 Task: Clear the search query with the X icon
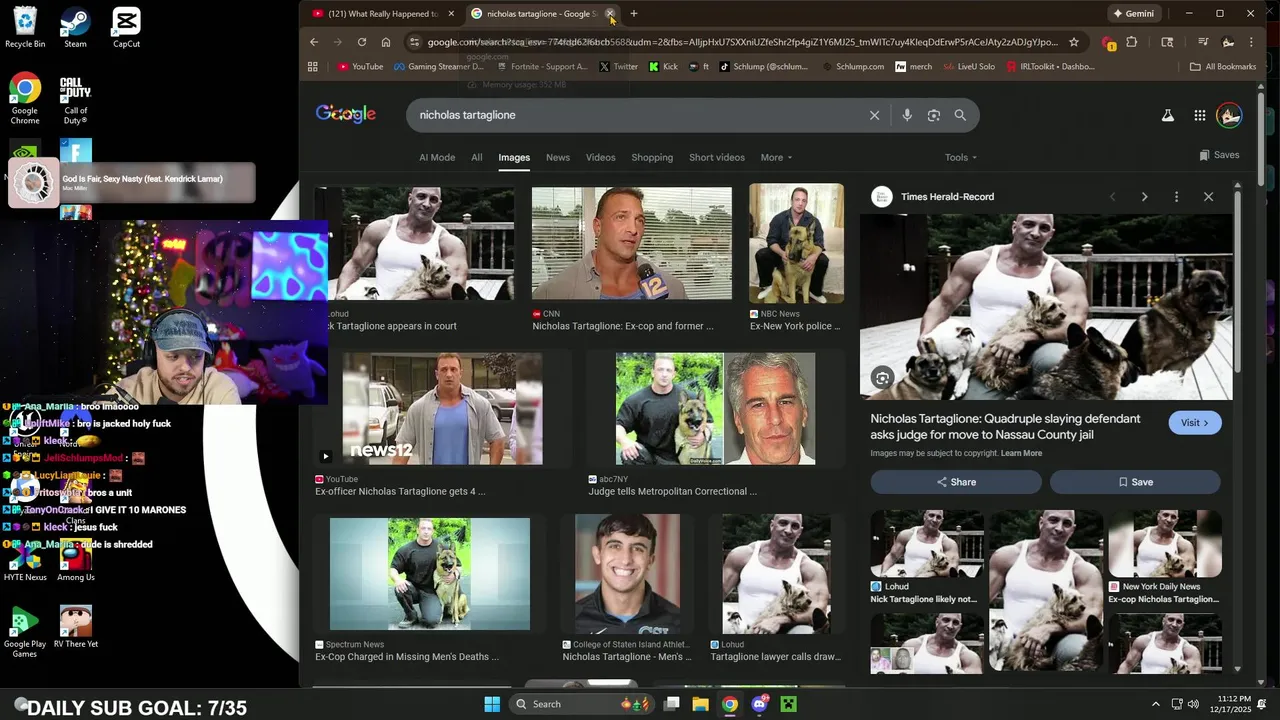874,115
